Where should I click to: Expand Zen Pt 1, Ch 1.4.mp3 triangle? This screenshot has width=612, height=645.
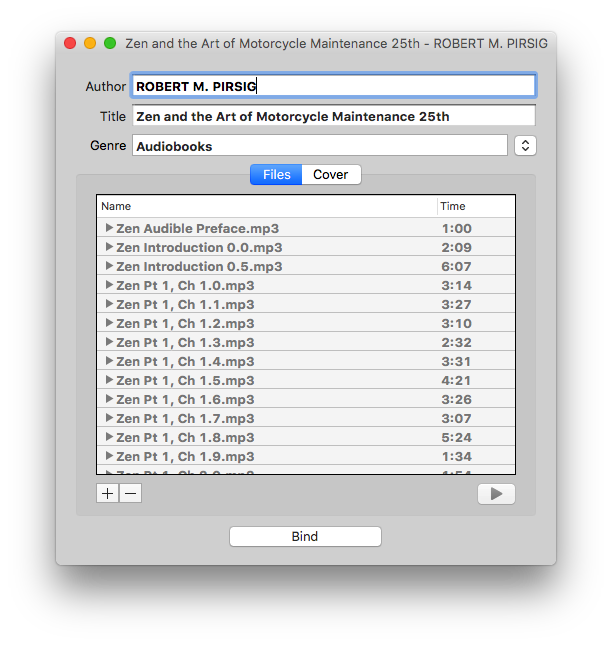(x=109, y=360)
